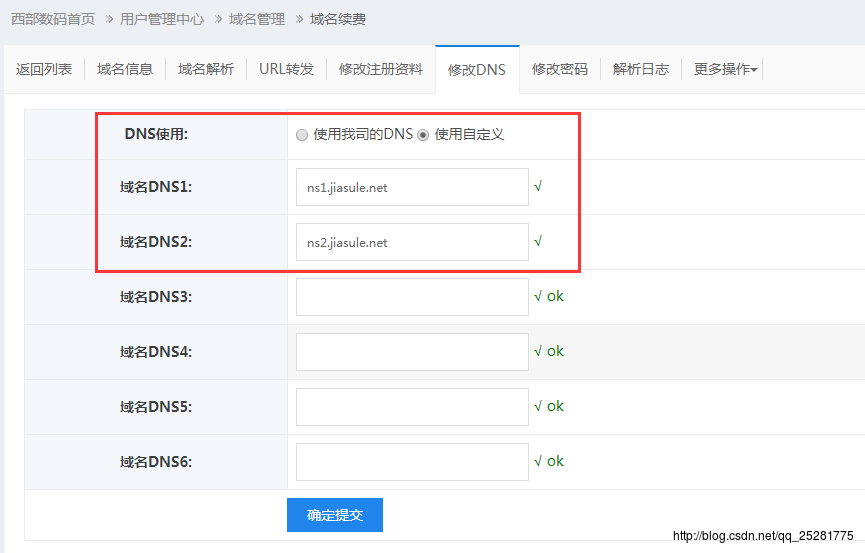
Task: Click the 域名DNS2 input field
Action: (x=412, y=242)
